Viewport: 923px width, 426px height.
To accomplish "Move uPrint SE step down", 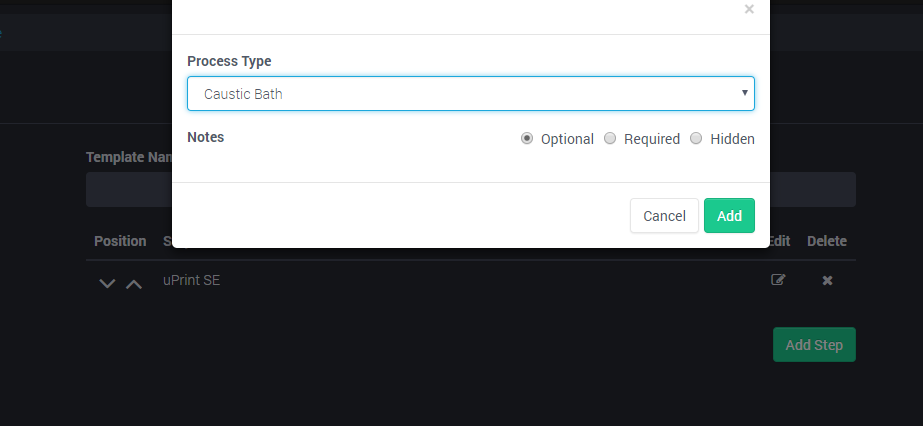I will pos(108,283).
